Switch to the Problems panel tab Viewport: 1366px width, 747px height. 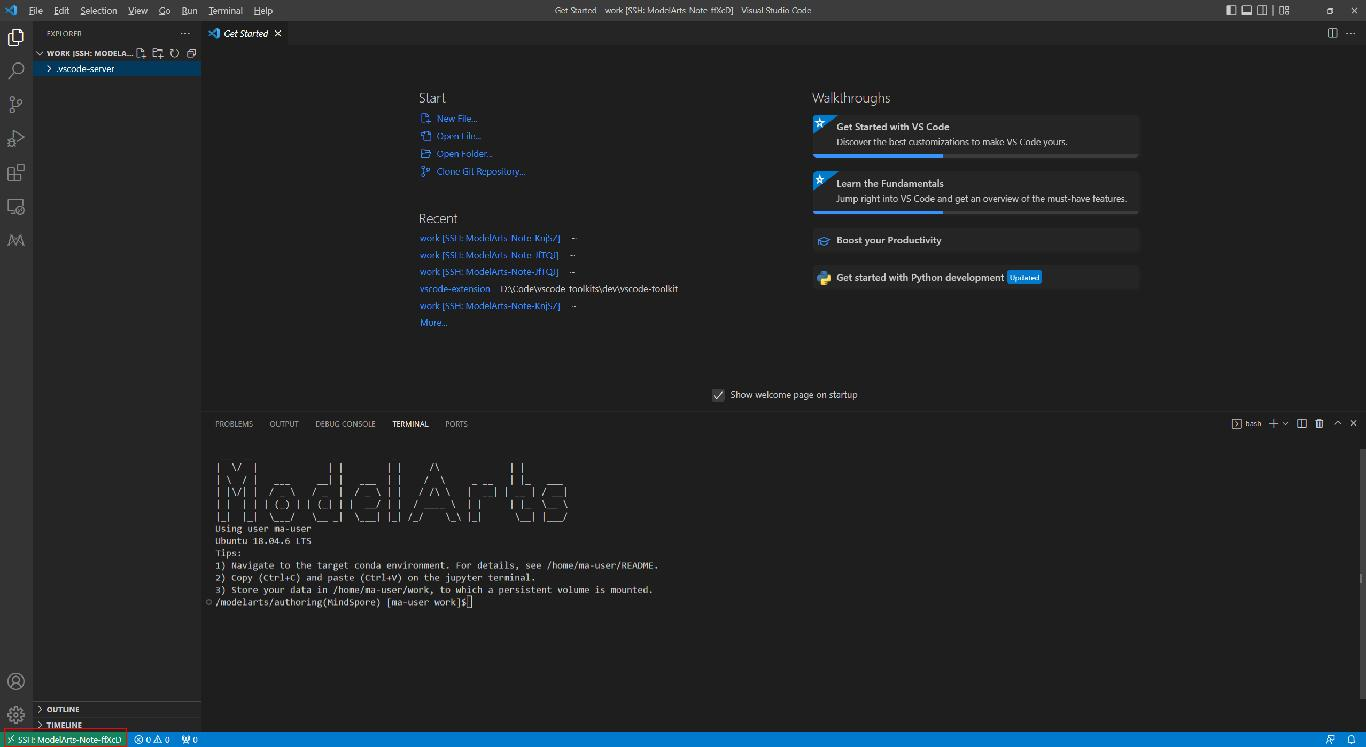(x=234, y=424)
